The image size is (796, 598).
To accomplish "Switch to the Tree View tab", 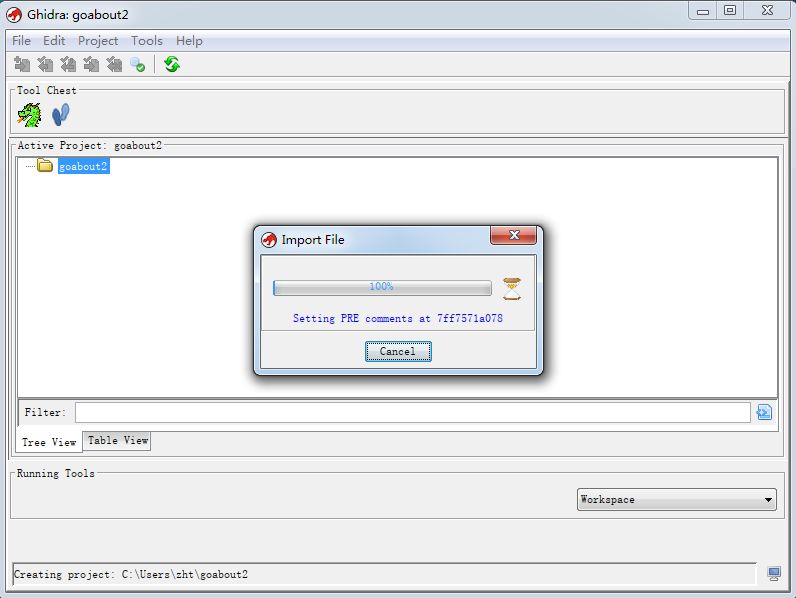I will [x=49, y=442].
